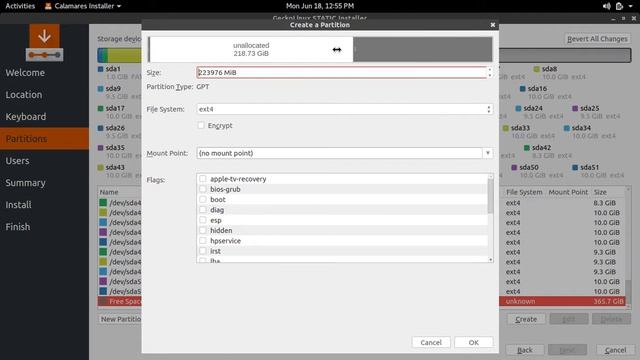The image size is (640, 360).
Task: Go to the Summary step
Action: tap(25, 183)
